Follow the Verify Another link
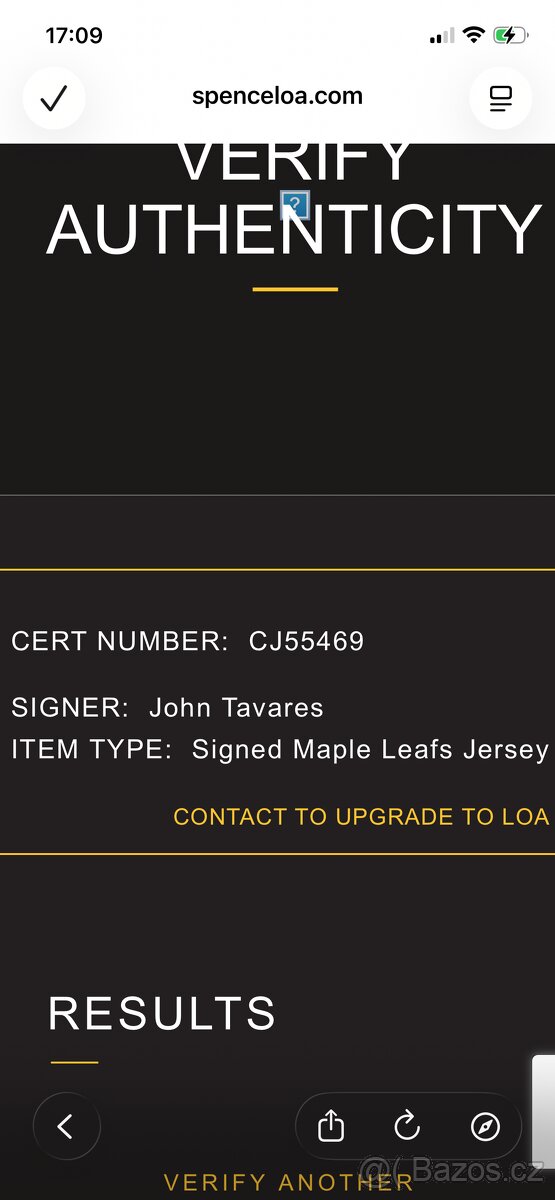The width and height of the screenshot is (555, 1200). pos(289,1183)
